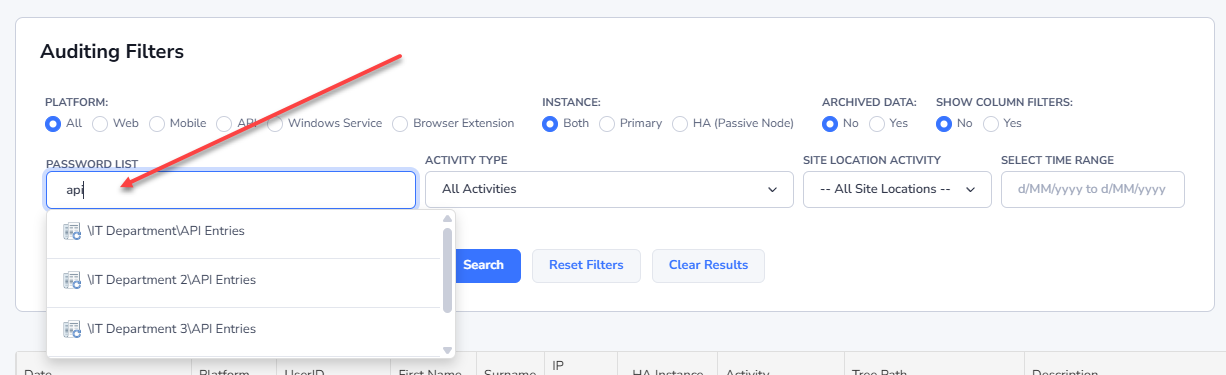This screenshot has width=1226, height=375.
Task: Click the Clear Results button
Action: (x=708, y=266)
